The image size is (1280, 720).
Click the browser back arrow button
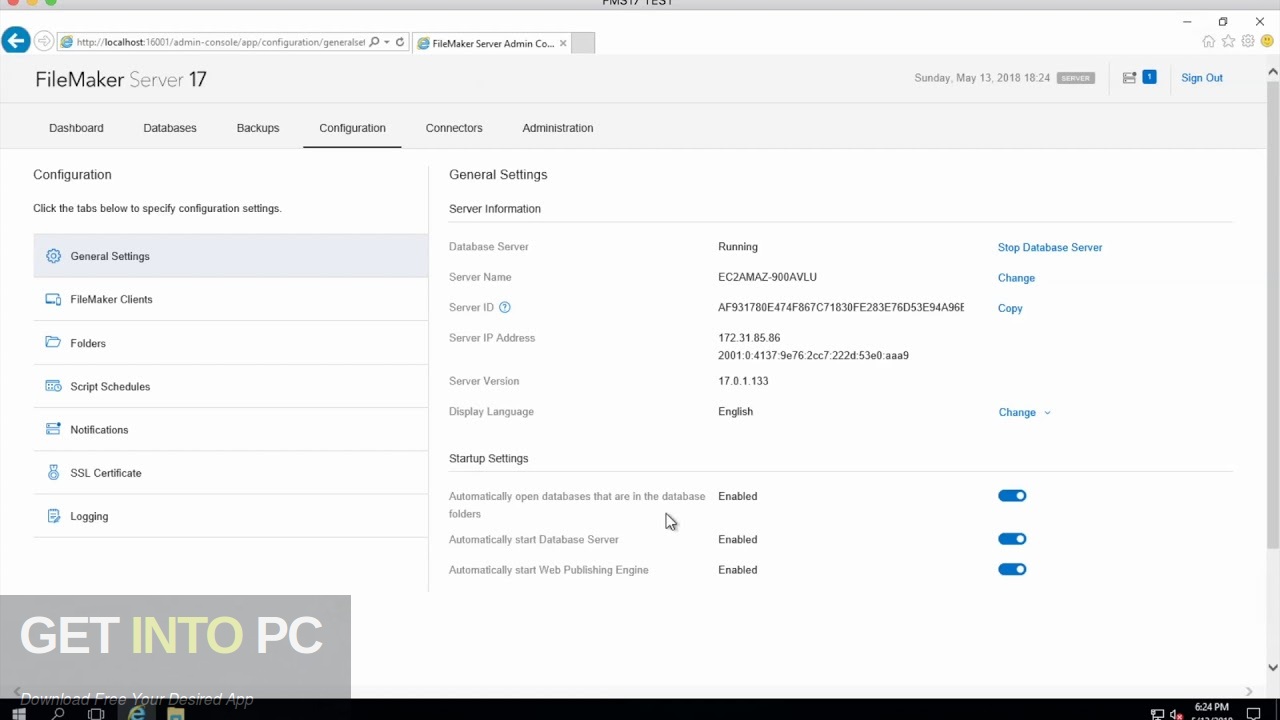[15, 41]
